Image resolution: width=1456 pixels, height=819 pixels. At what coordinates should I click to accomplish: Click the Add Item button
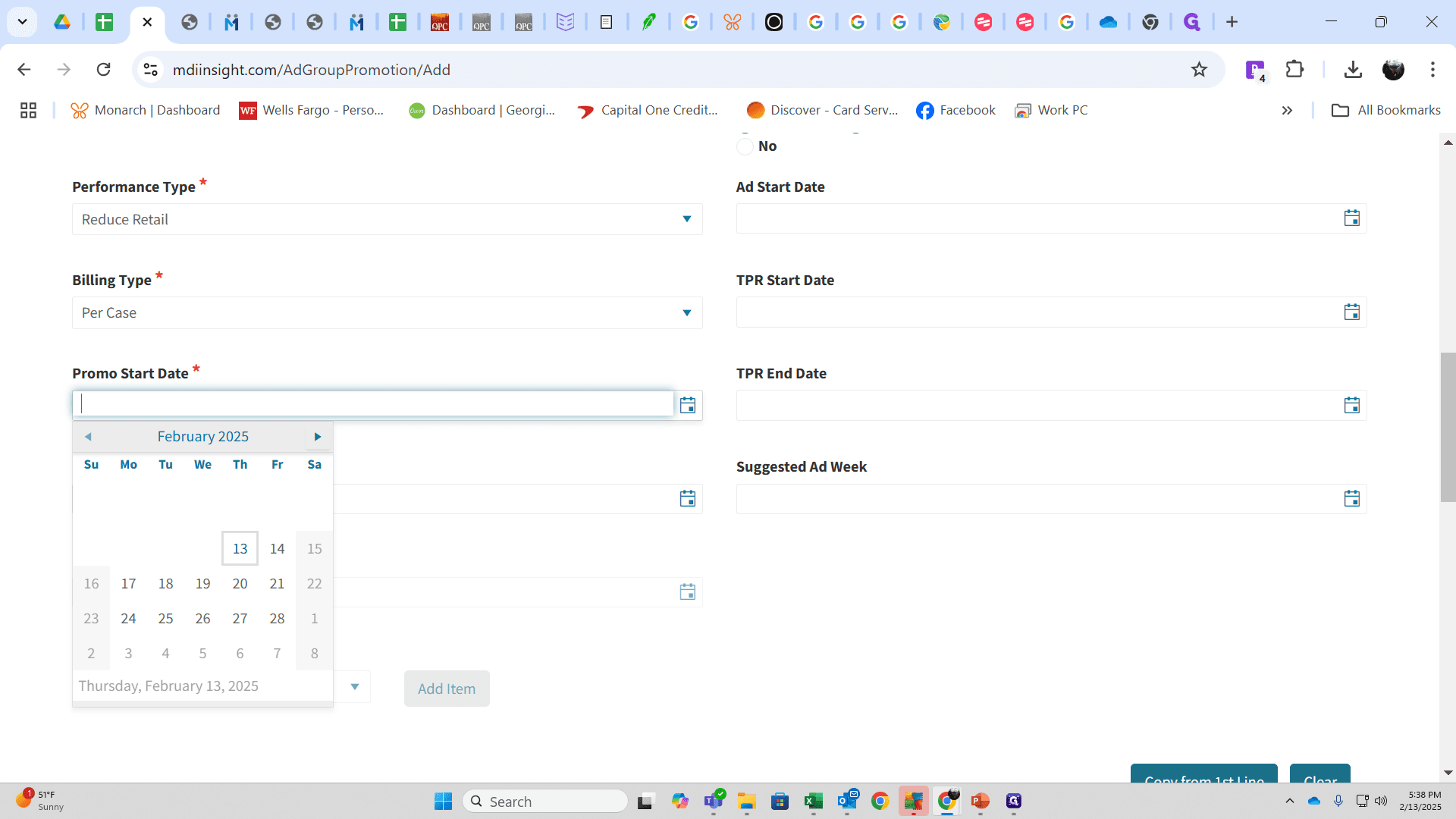point(447,689)
